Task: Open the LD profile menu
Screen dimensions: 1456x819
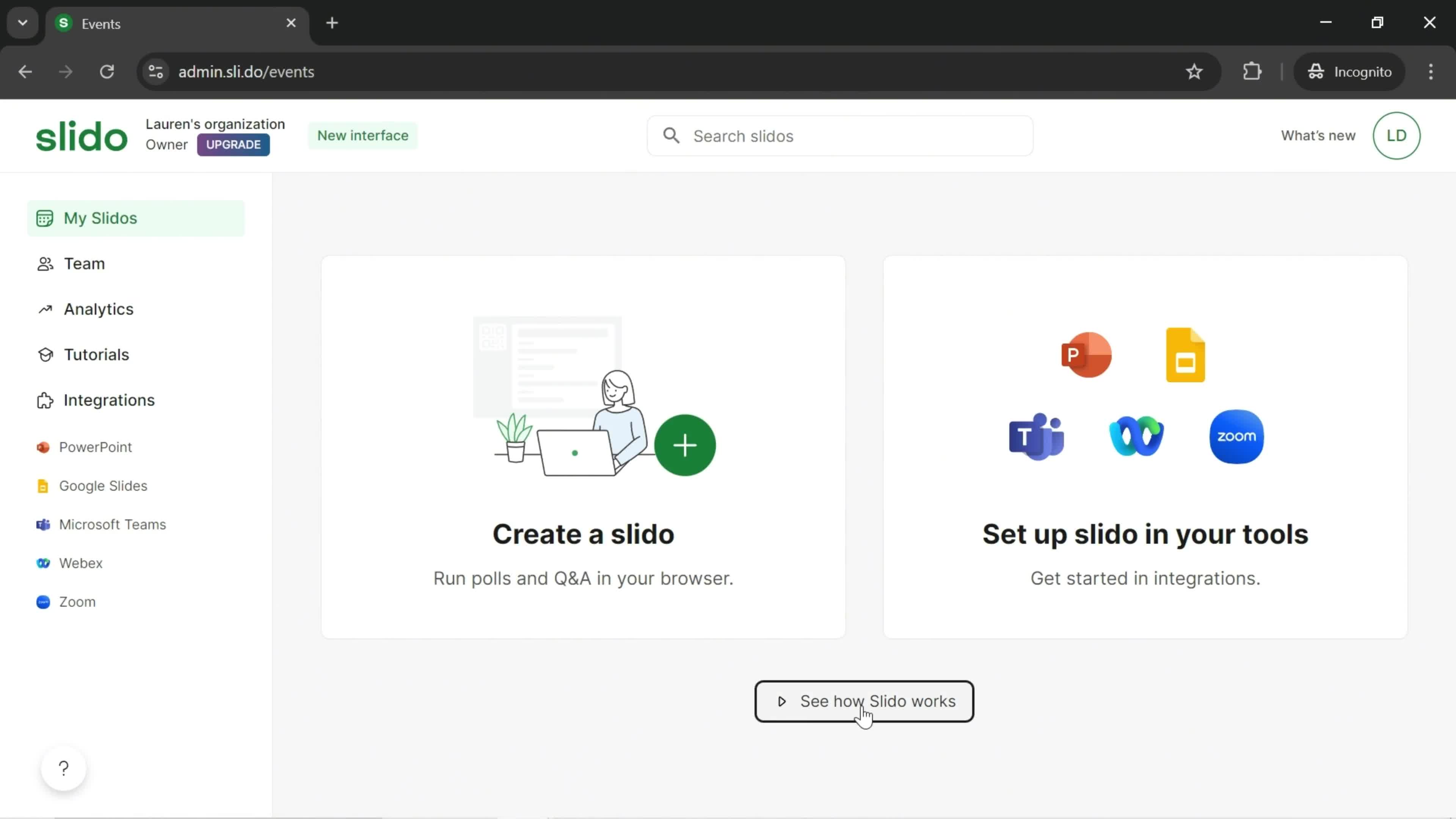Action: click(1397, 135)
